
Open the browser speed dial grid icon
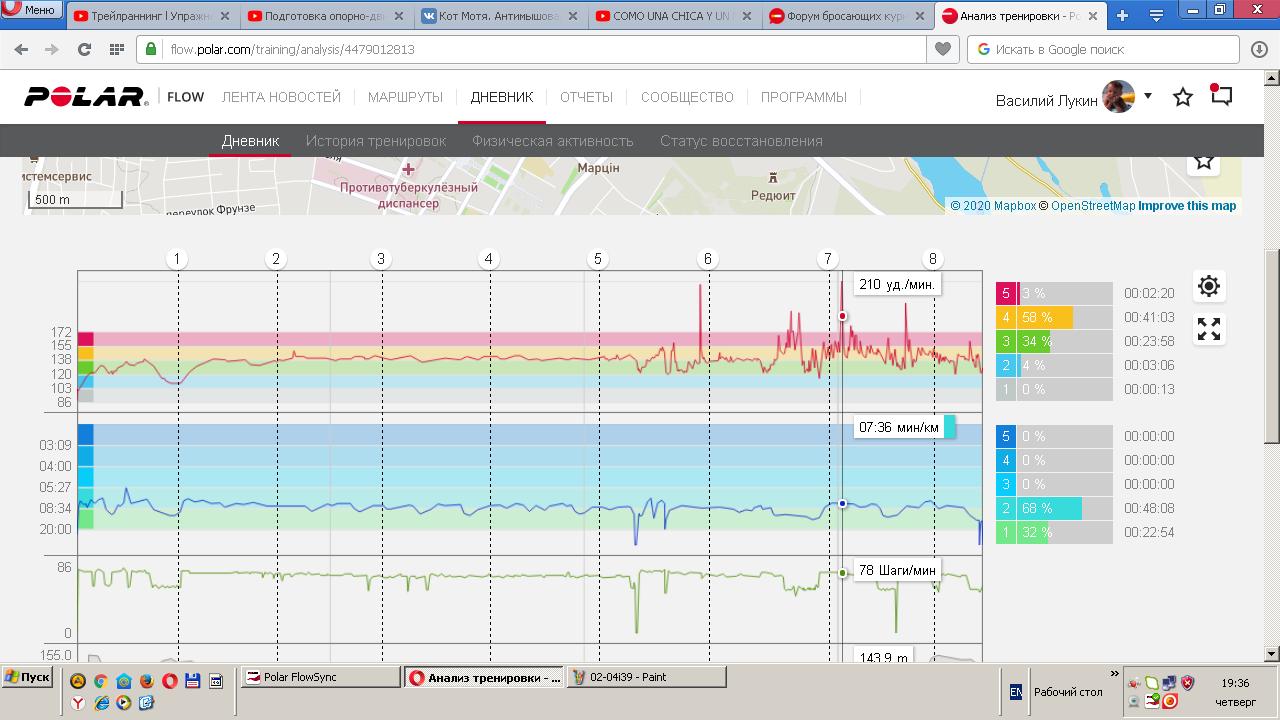coord(117,49)
